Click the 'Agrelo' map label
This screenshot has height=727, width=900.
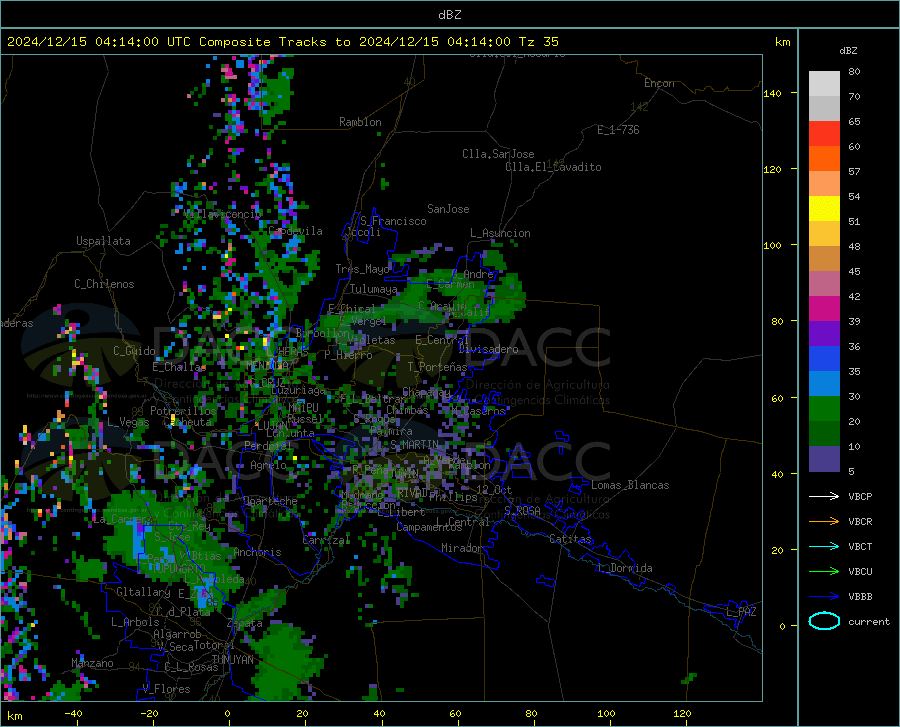coord(268,465)
